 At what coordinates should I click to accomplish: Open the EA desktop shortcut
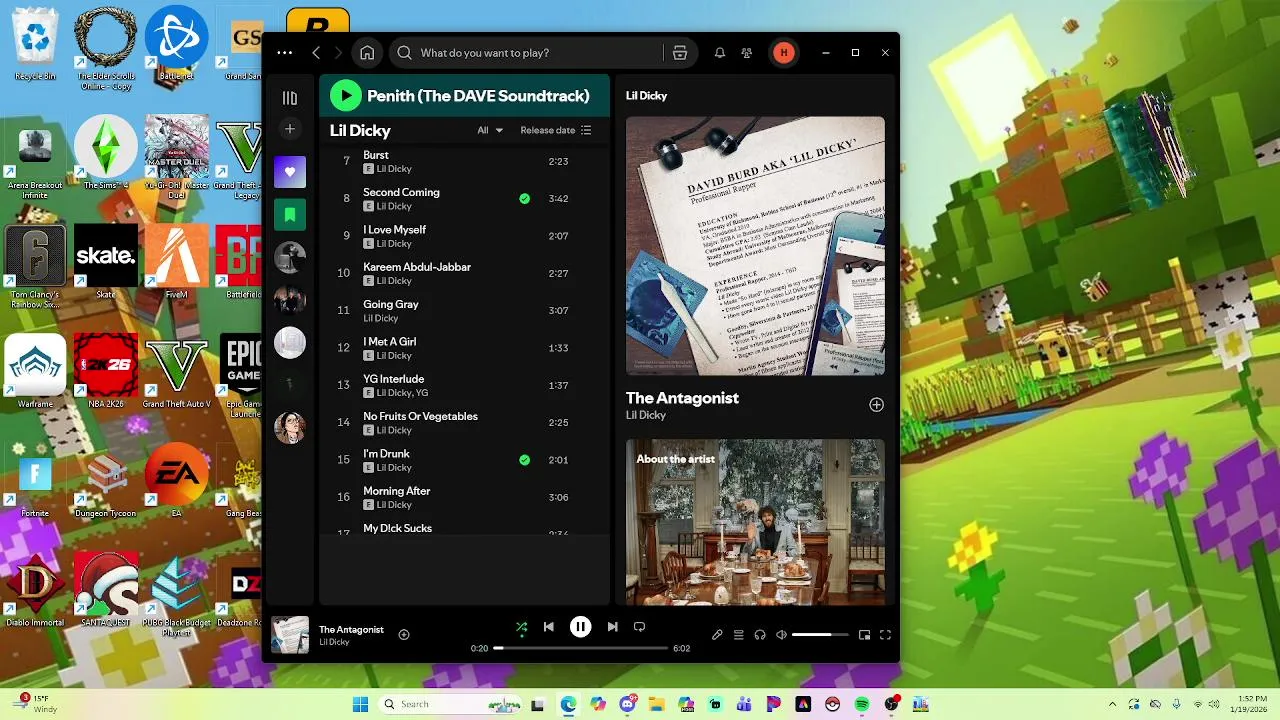176,480
